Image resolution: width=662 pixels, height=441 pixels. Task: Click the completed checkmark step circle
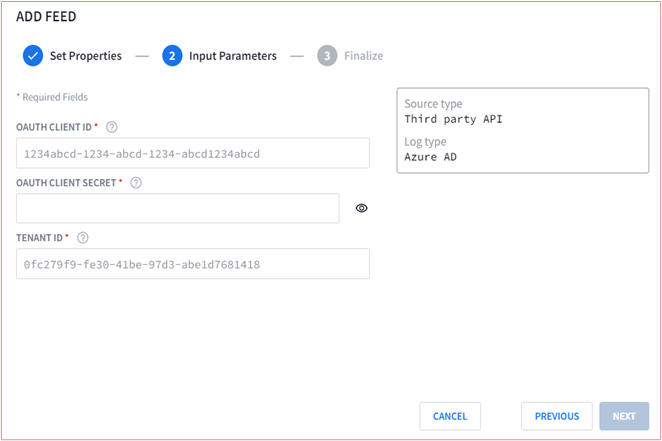33,56
